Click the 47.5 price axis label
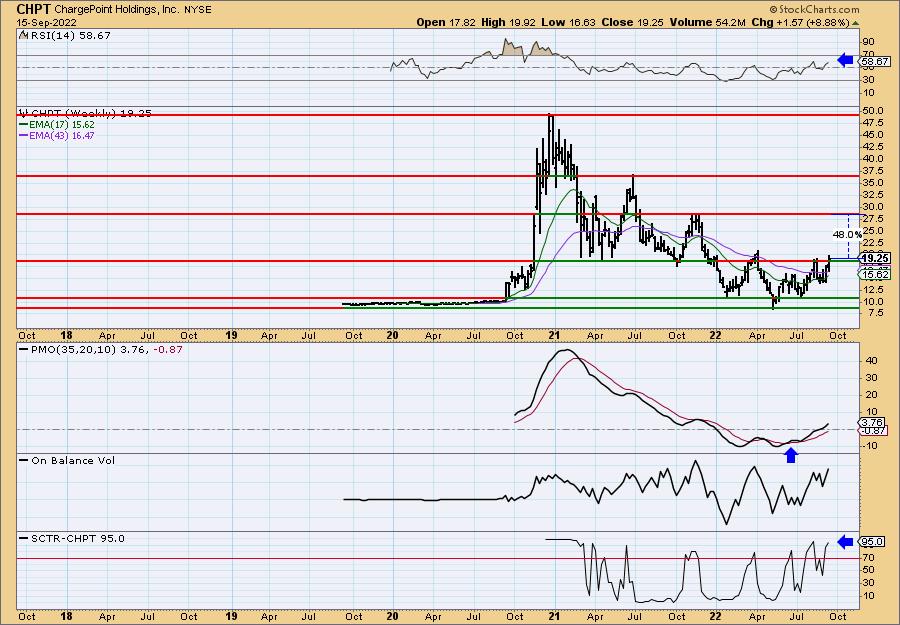Image resolution: width=900 pixels, height=625 pixels. [873, 122]
